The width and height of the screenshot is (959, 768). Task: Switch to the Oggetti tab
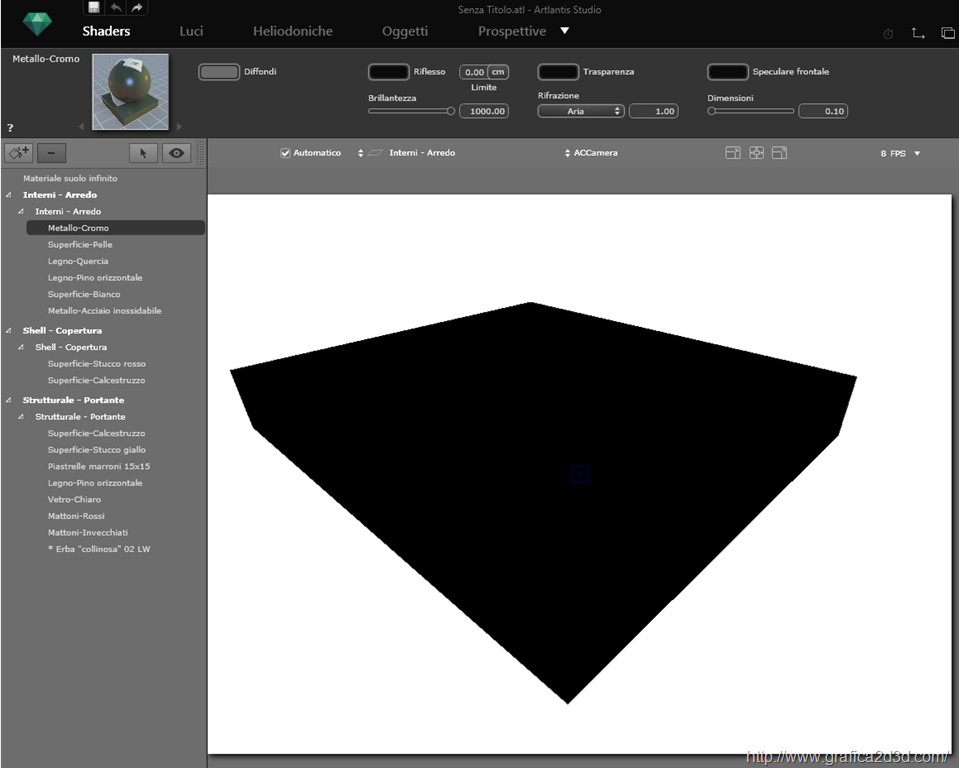[x=405, y=31]
